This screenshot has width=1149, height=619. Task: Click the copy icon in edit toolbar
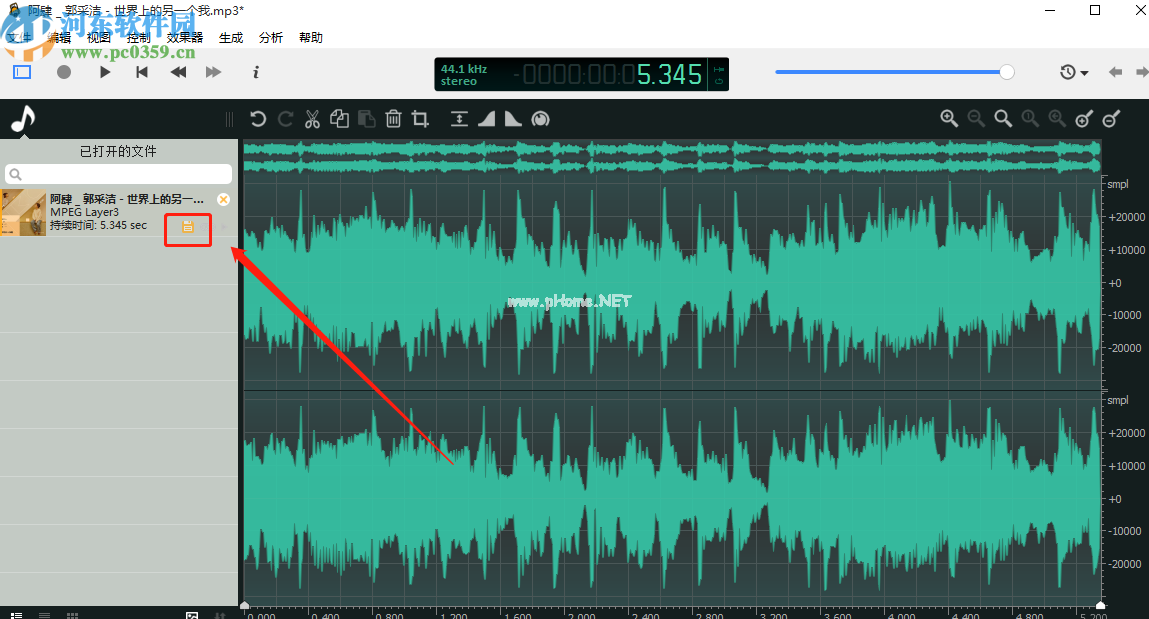coord(339,119)
